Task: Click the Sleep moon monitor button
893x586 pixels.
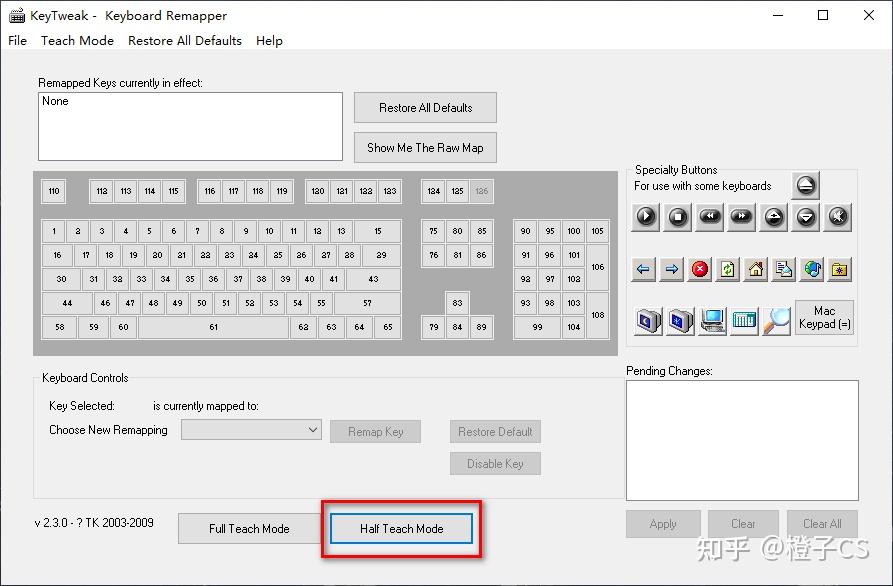Action: 648,321
